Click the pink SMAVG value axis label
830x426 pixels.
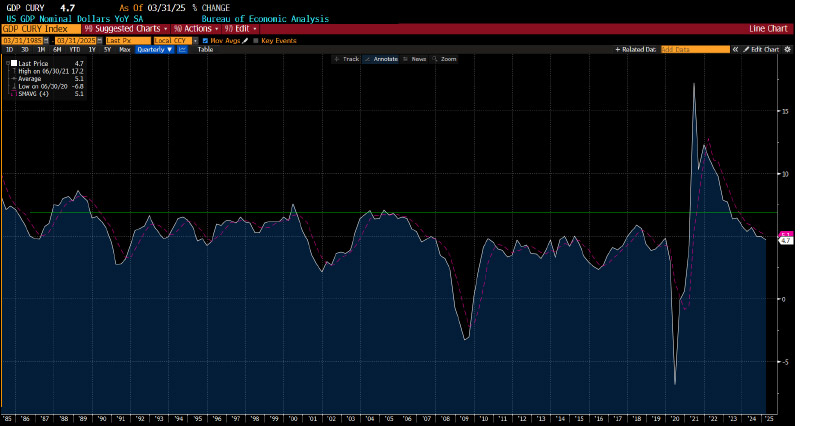click(786, 234)
